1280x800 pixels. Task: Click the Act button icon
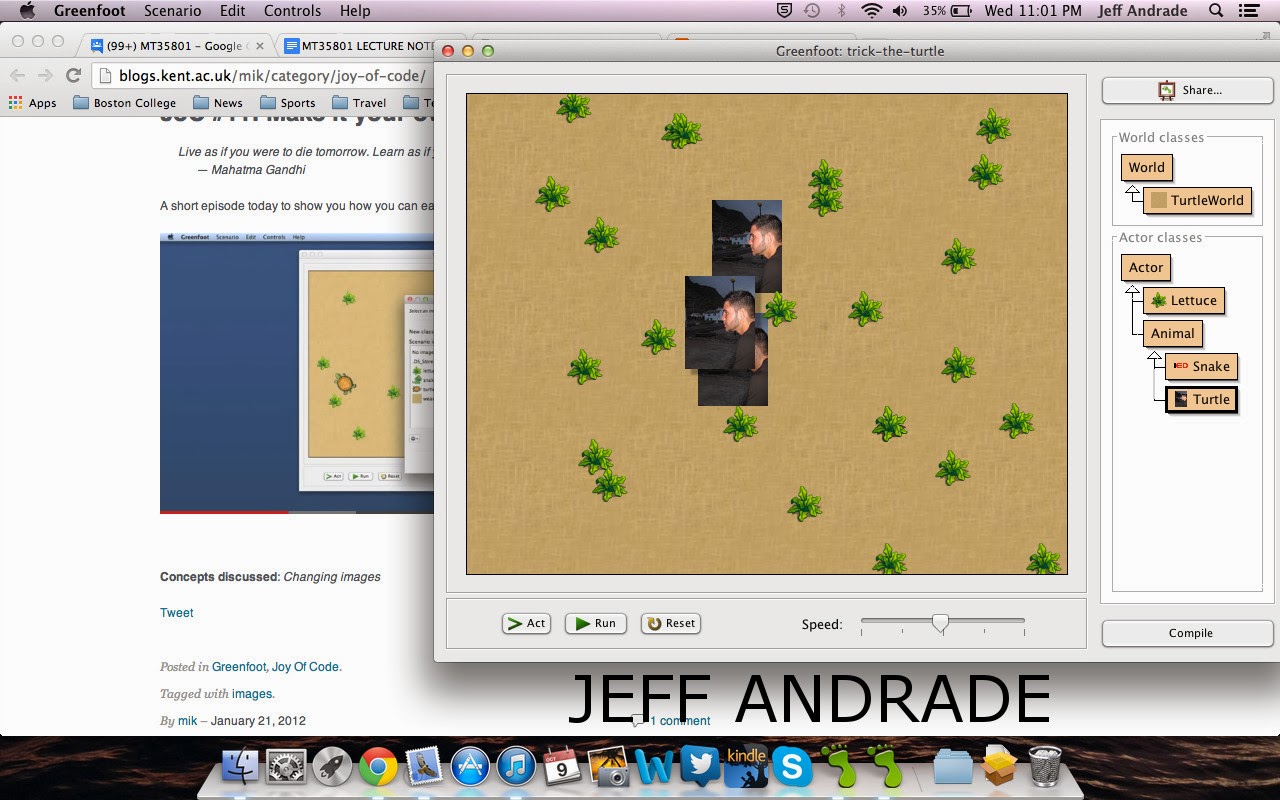515,623
